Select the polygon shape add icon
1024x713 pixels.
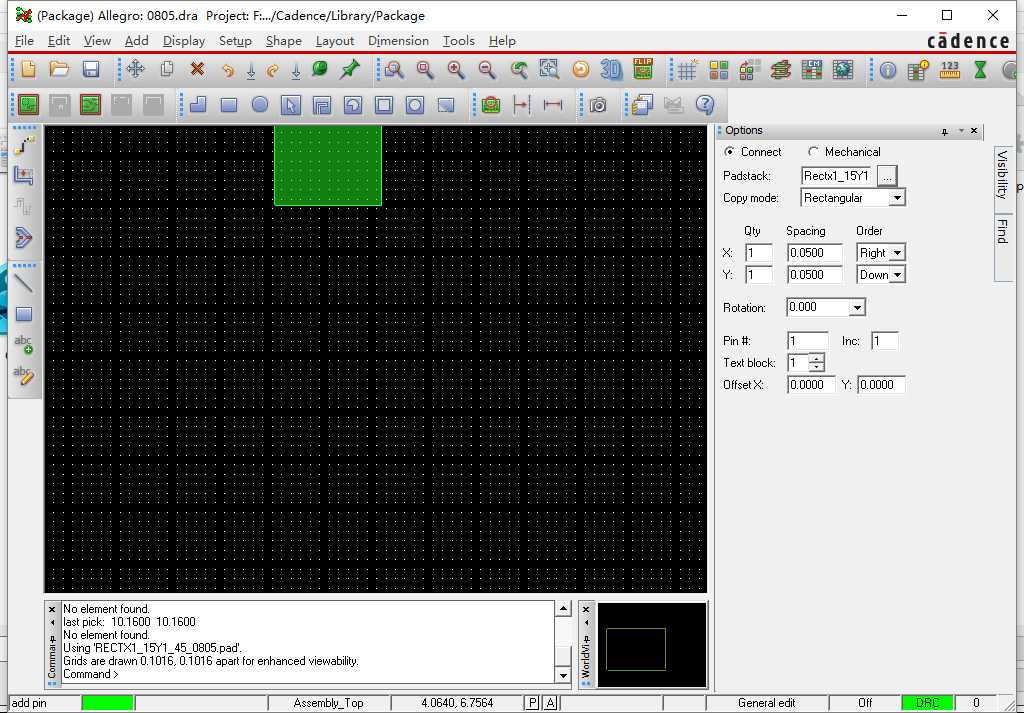coord(197,104)
